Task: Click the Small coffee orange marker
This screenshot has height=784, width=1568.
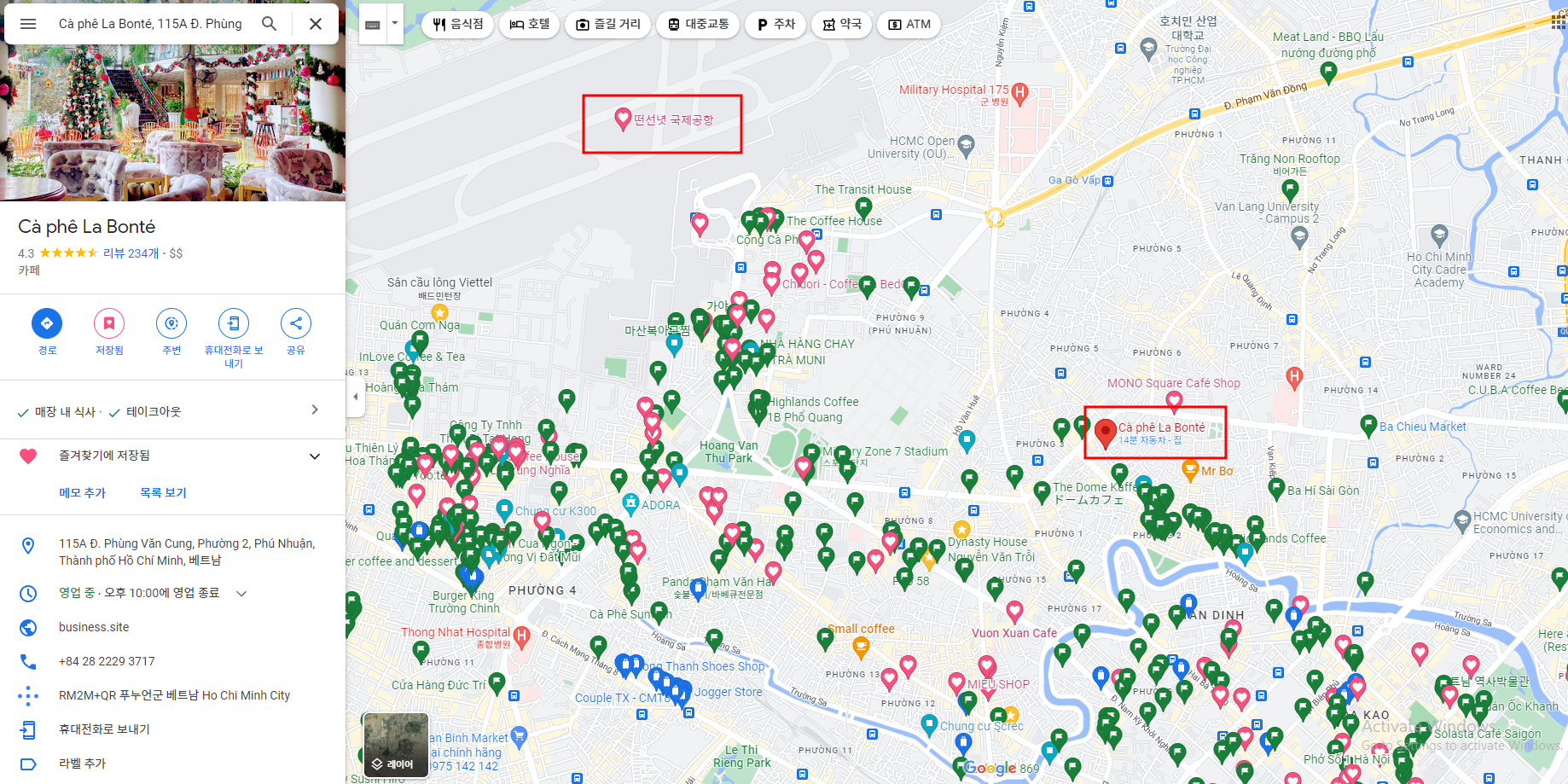Action: 861,648
